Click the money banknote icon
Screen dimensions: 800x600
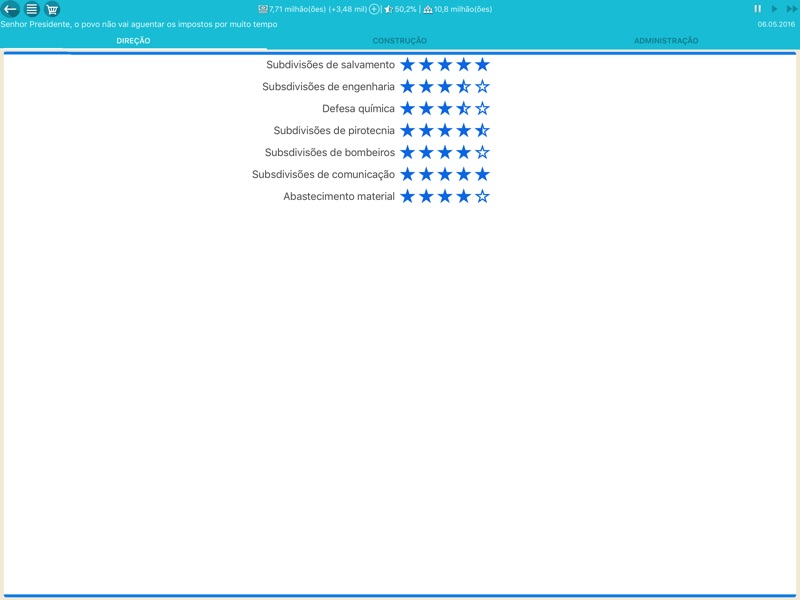click(x=263, y=9)
